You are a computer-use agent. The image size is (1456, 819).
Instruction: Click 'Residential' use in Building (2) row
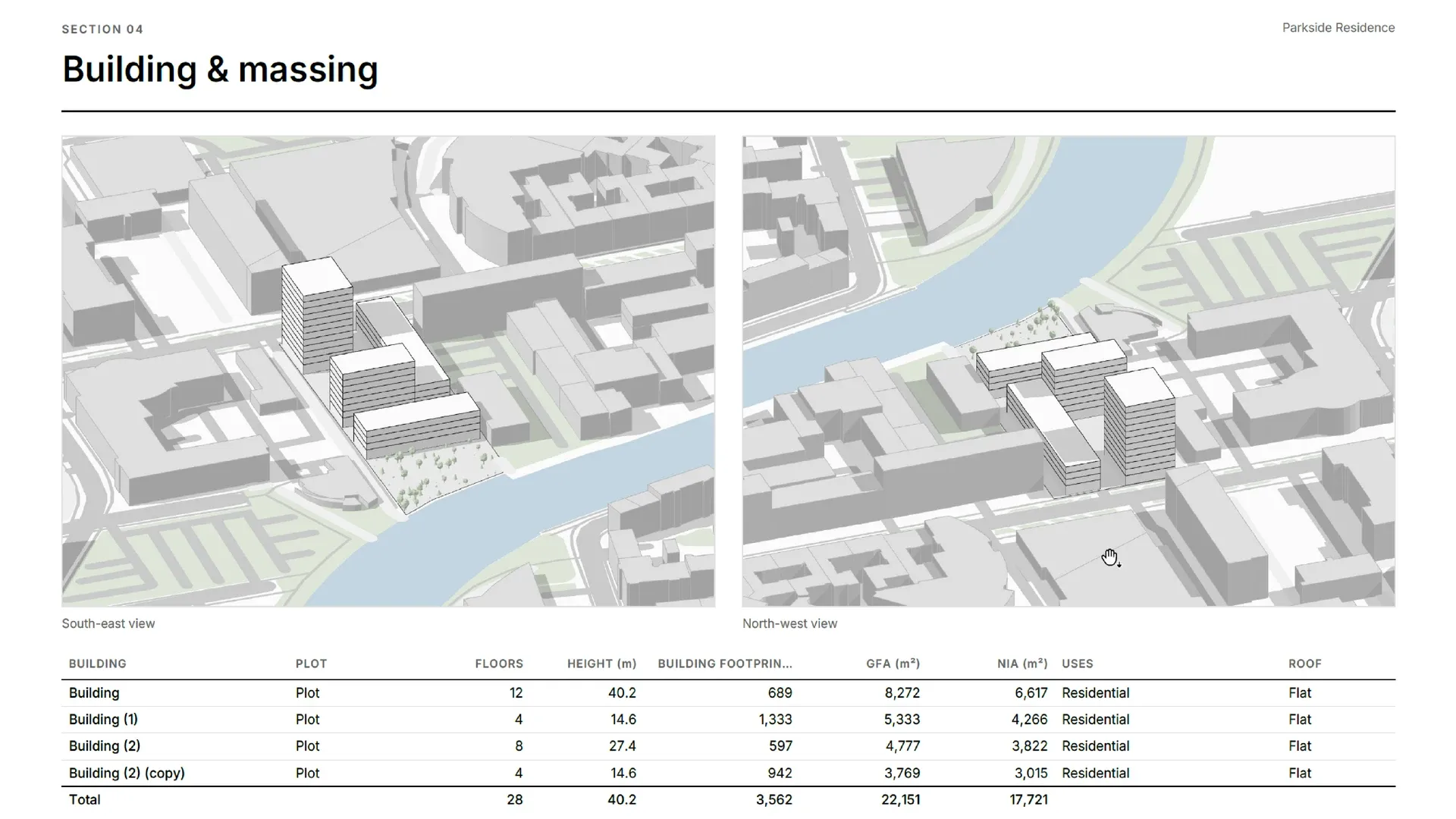(1096, 746)
